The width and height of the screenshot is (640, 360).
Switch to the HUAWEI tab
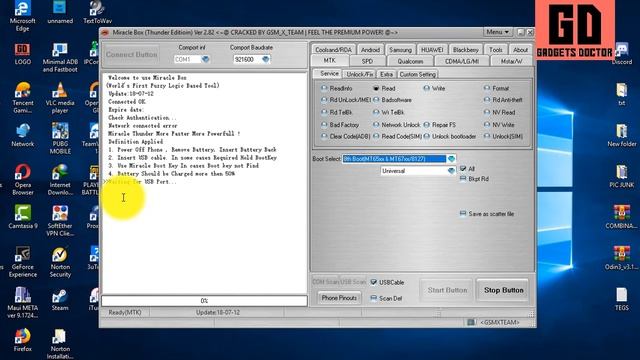pos(432,50)
